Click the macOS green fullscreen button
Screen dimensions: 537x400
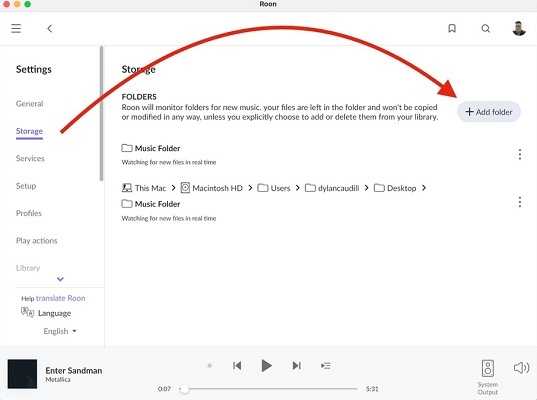tap(28, 4)
